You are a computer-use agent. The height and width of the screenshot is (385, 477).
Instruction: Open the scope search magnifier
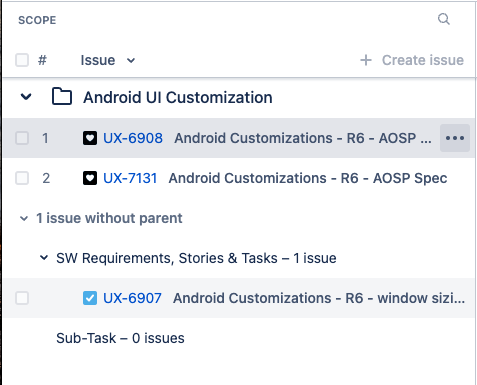[444, 19]
